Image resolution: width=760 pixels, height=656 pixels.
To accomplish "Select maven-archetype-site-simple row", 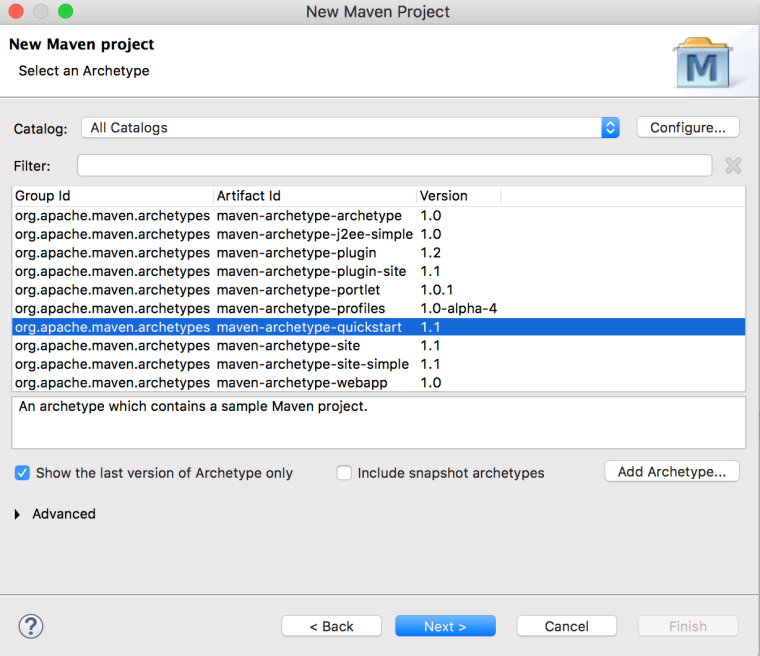I will pos(379,365).
